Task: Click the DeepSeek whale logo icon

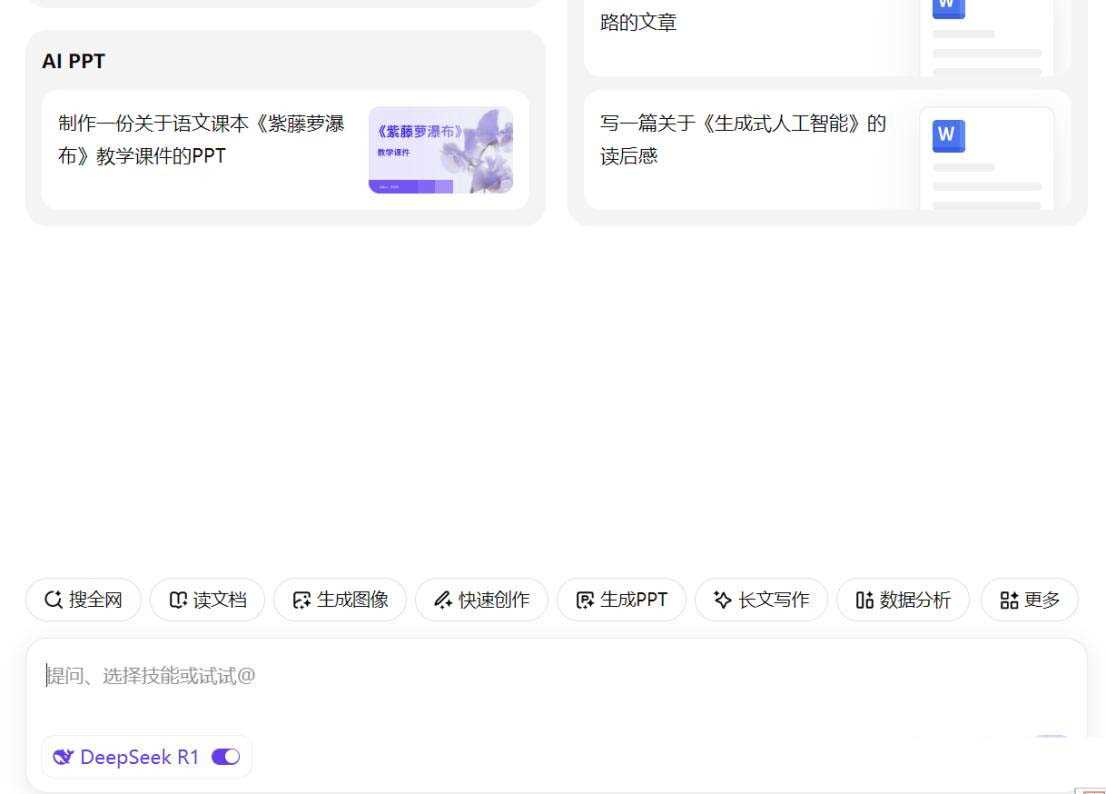Action: [63, 757]
